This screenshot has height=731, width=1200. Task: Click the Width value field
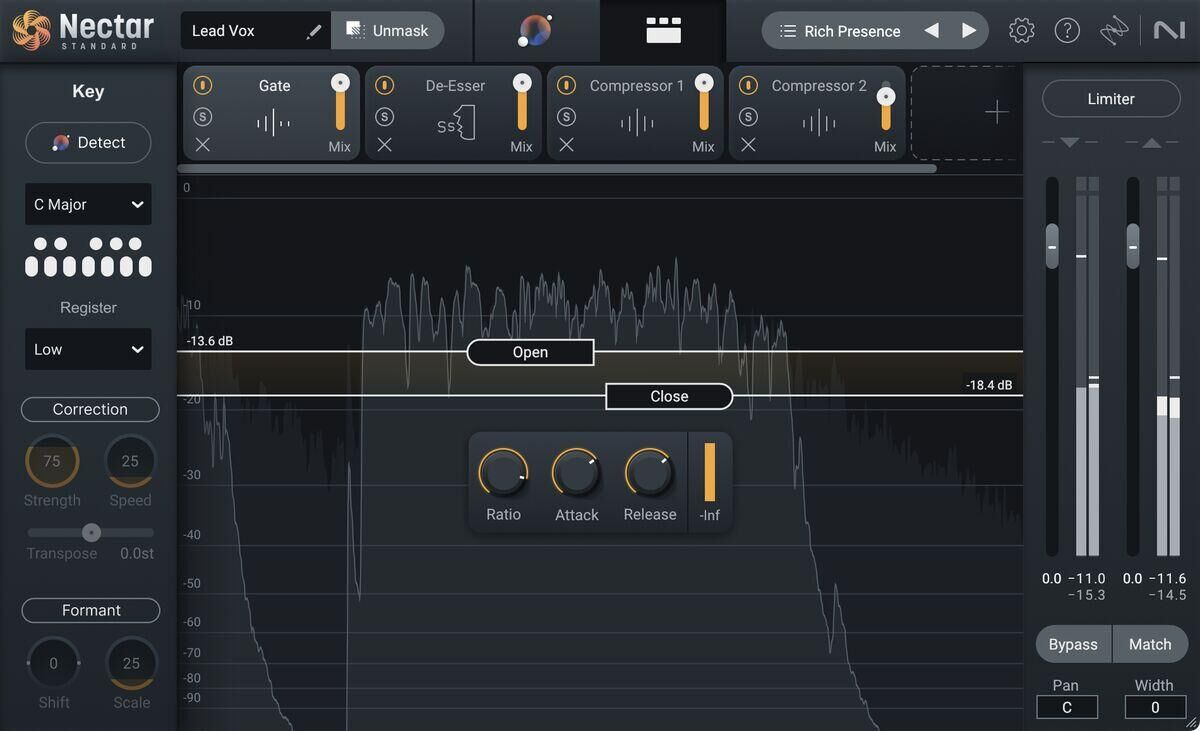tap(1154, 707)
